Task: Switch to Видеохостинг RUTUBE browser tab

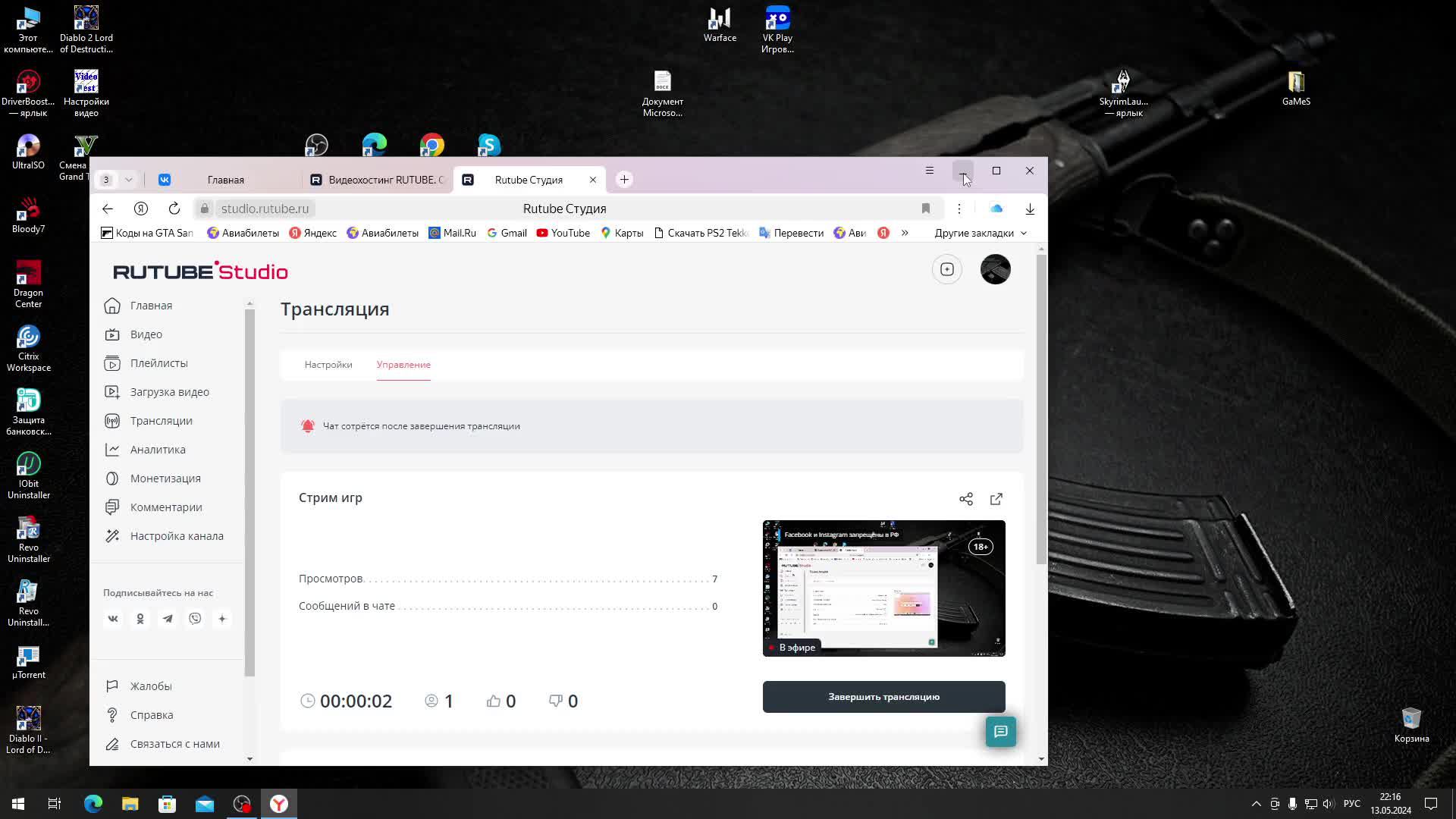Action: [377, 180]
